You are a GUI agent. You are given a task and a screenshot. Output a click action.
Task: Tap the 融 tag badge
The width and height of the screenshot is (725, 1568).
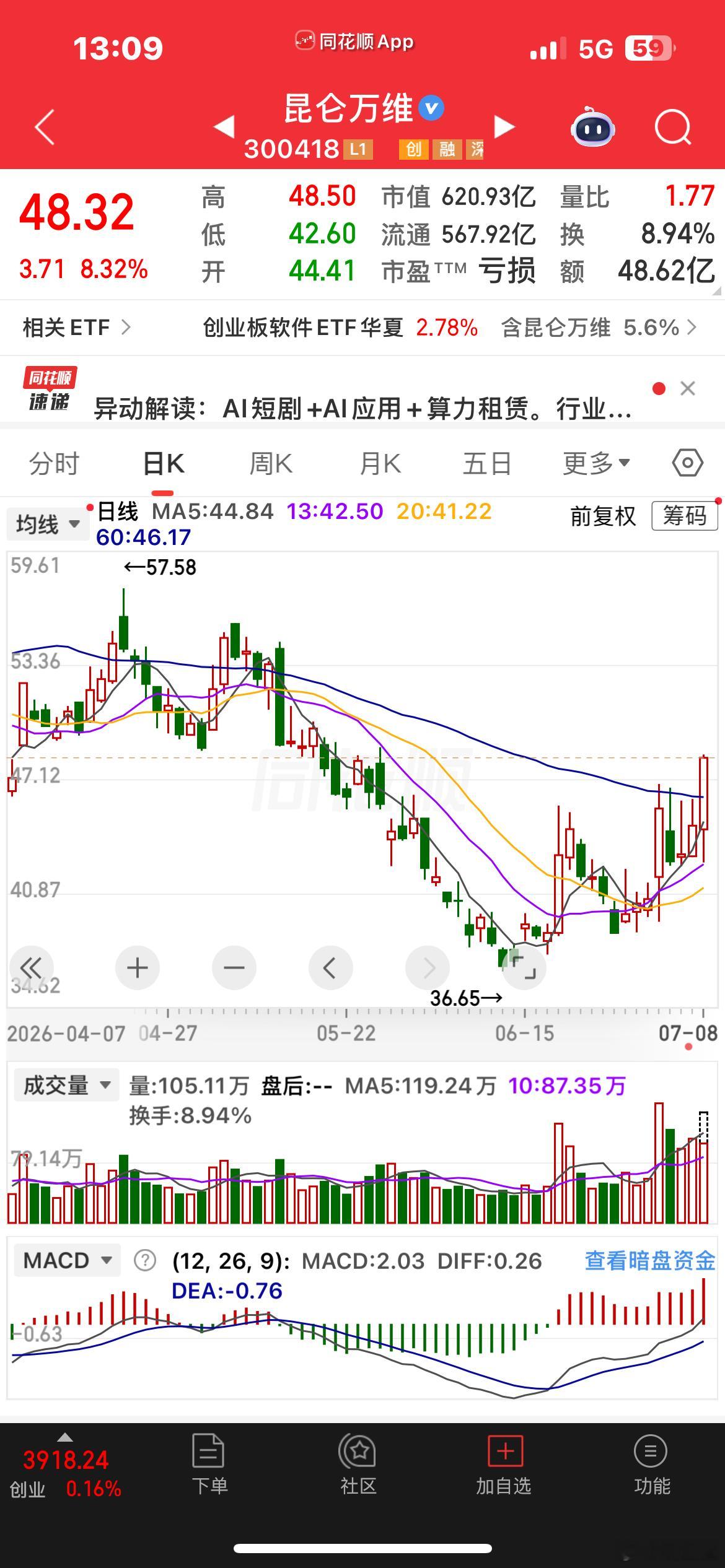click(447, 149)
